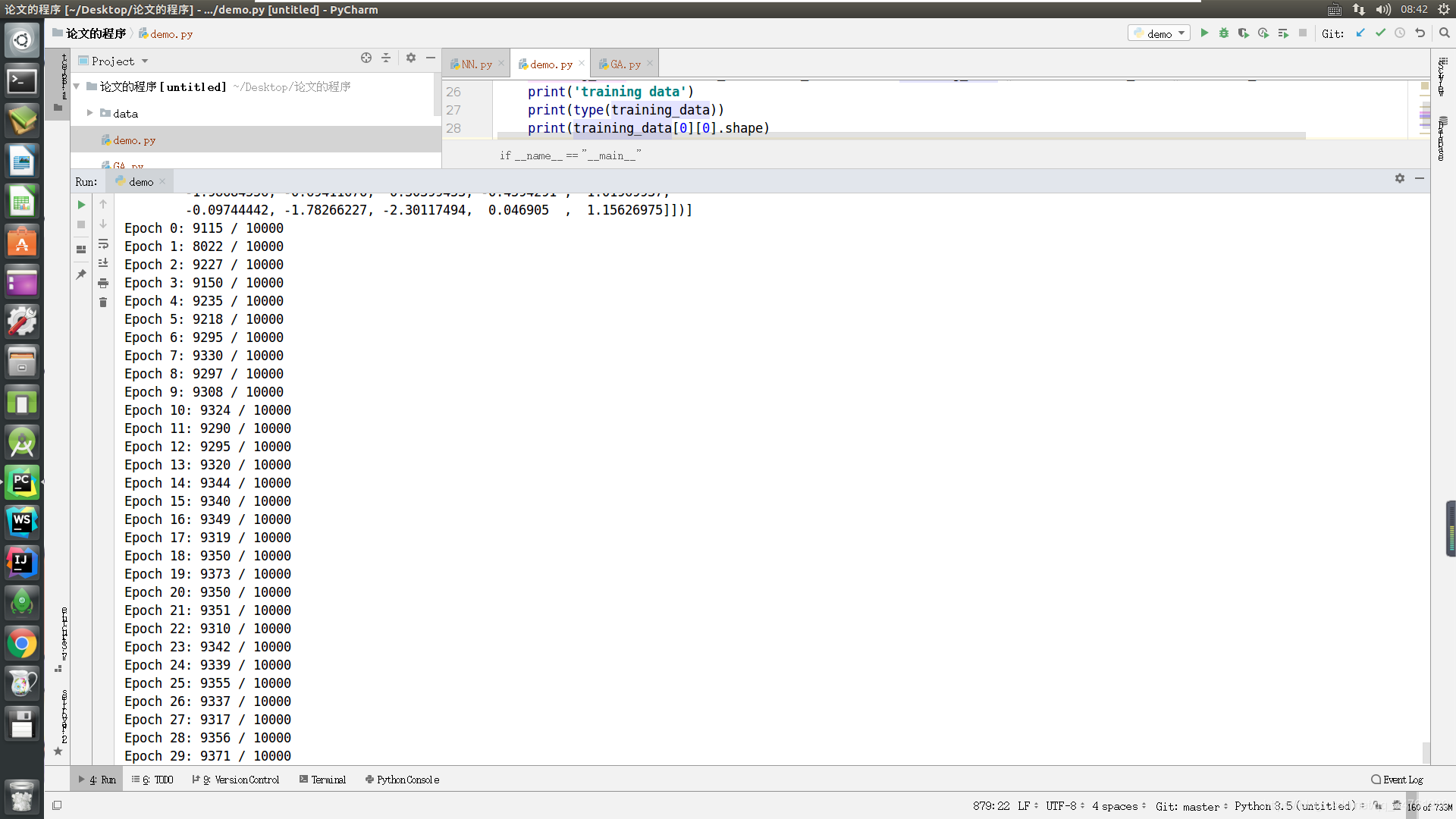Collapse the root project folder 论文的程序
The height and width of the screenshot is (819, 1456).
click(77, 87)
